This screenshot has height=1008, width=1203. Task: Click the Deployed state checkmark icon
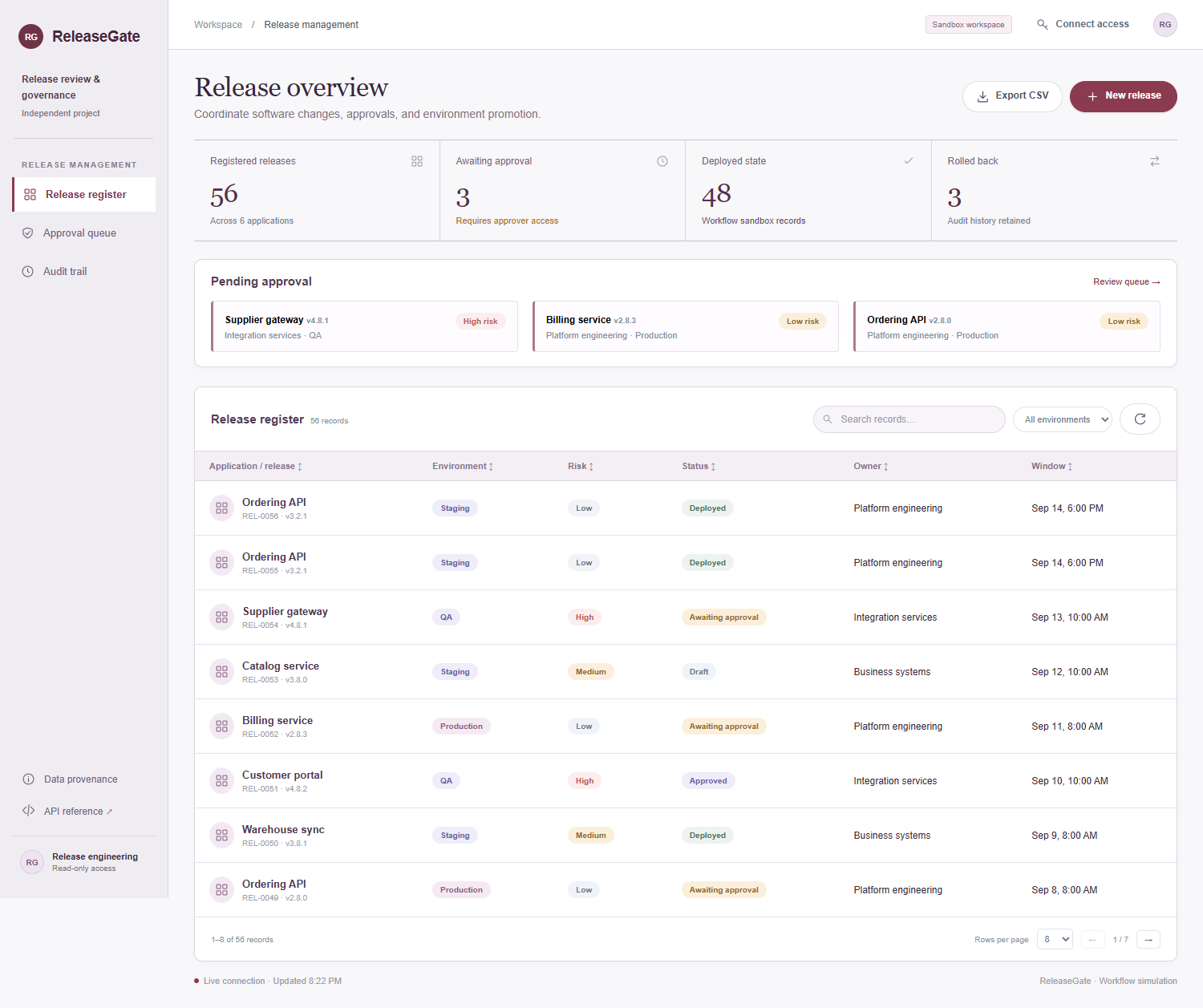pos(909,161)
